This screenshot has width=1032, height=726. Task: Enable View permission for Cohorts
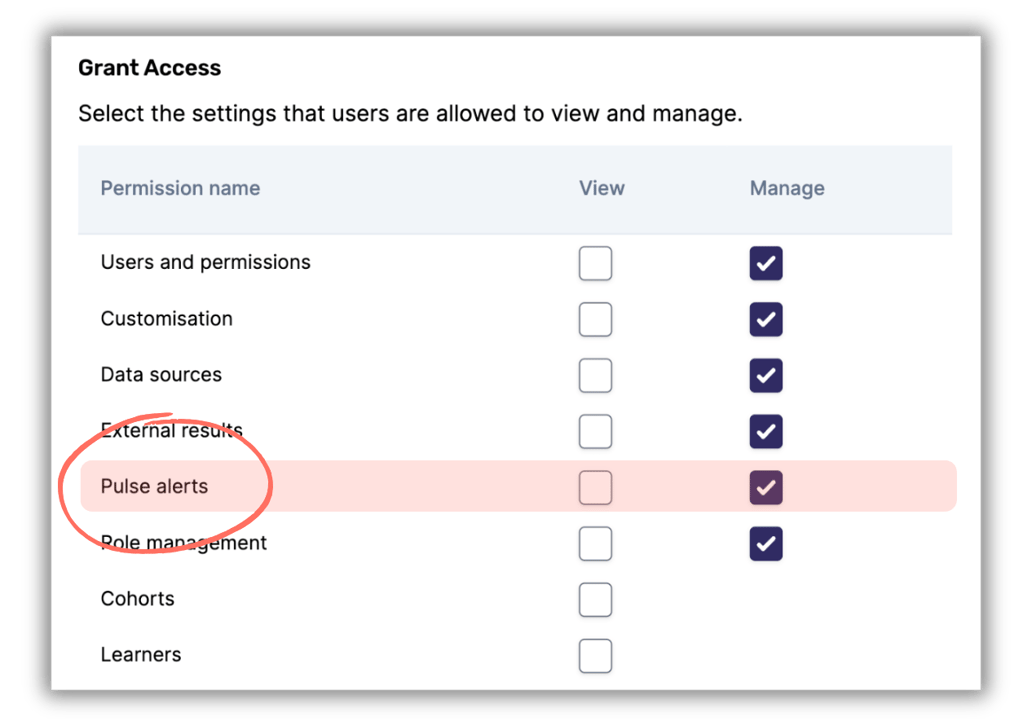pyautogui.click(x=595, y=599)
